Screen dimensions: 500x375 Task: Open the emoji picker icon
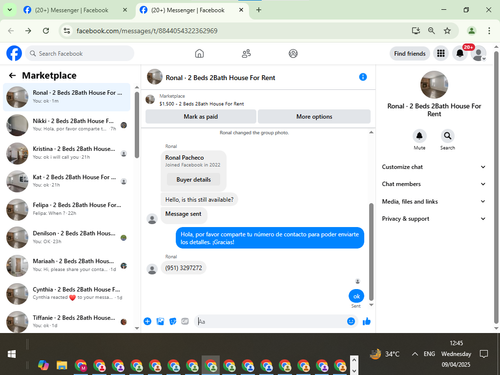[351, 321]
